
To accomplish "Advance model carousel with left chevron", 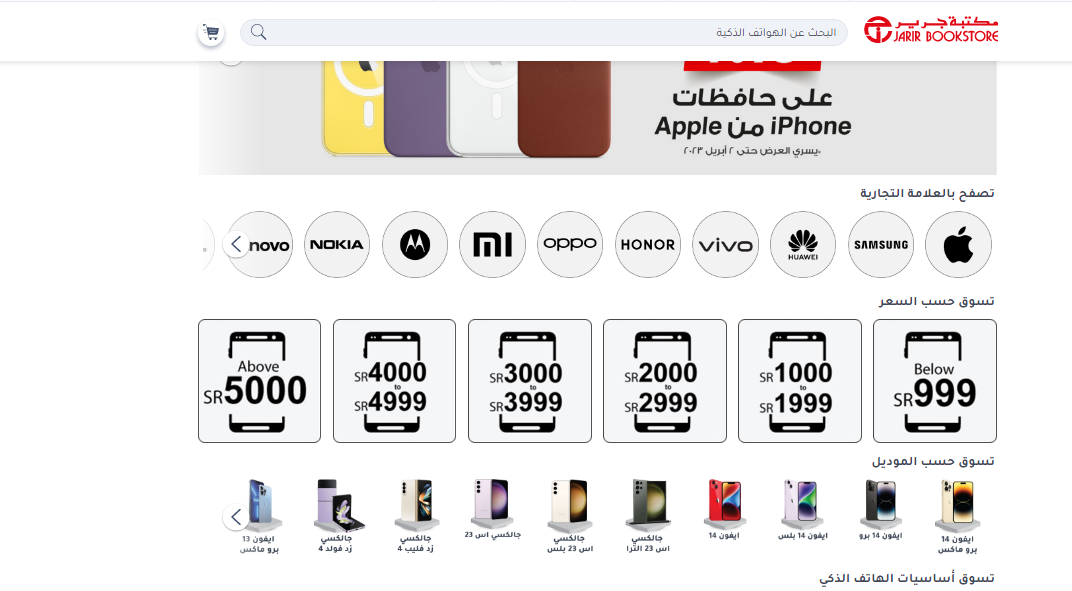I will pos(236,516).
